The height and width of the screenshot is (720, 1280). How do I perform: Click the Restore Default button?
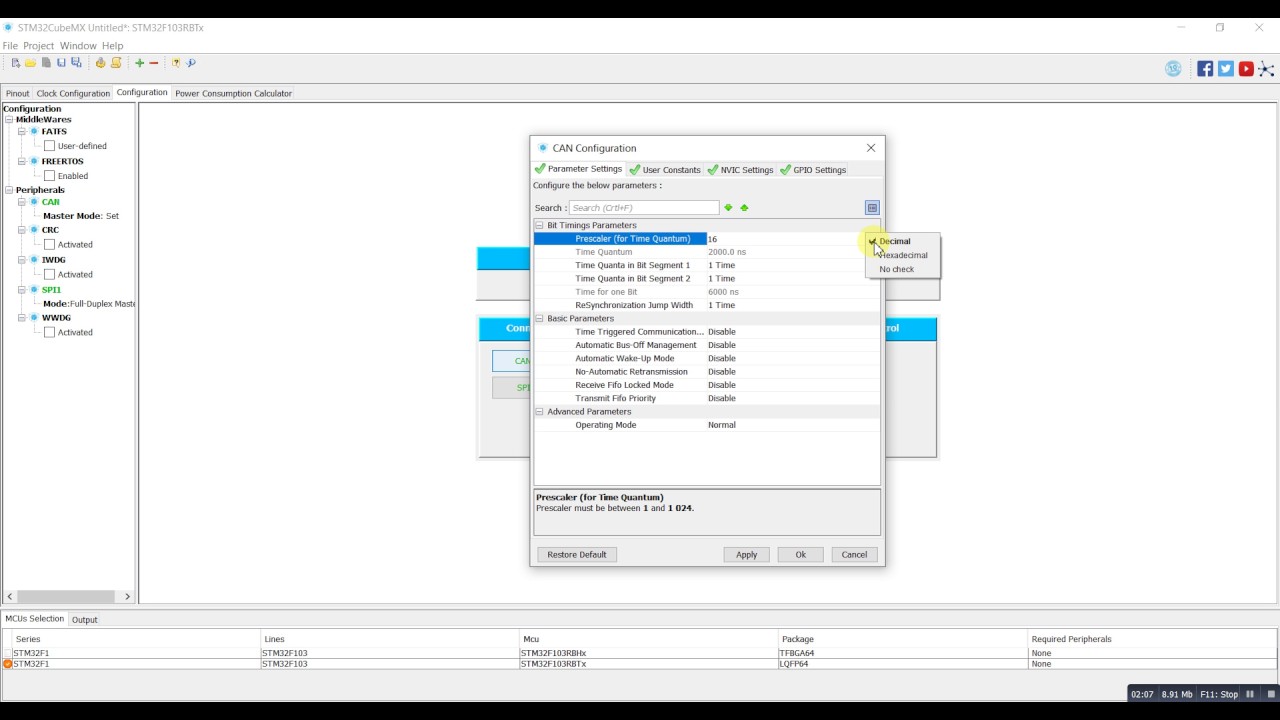coord(577,554)
